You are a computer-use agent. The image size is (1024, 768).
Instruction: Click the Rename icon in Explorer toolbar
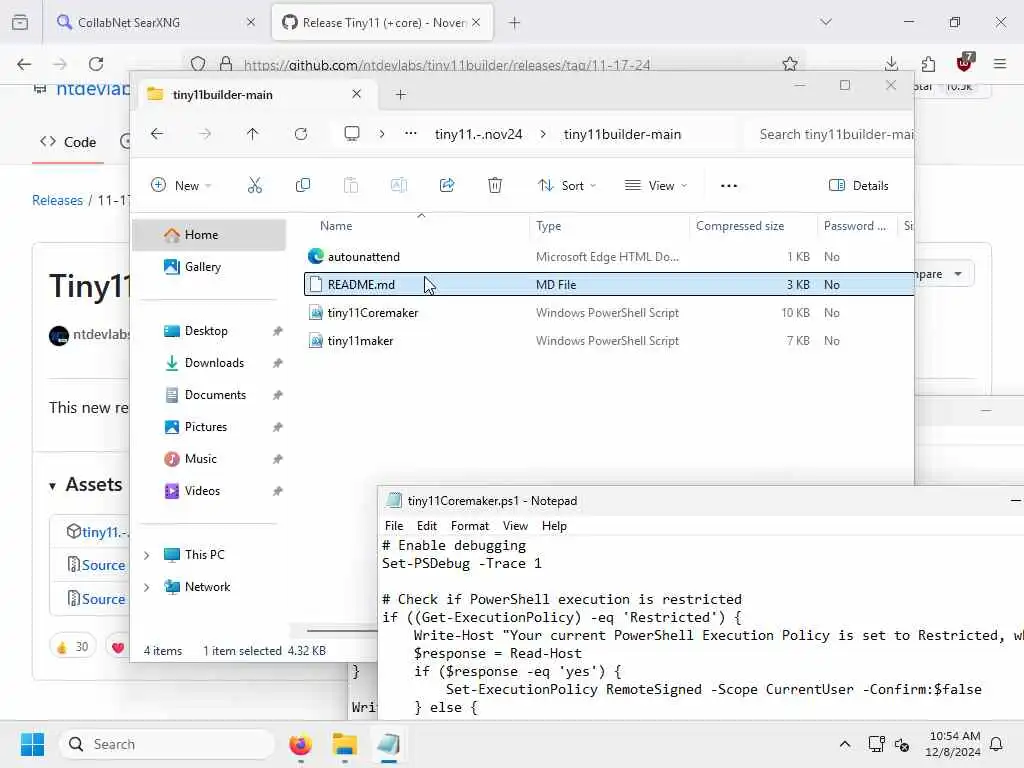click(x=398, y=185)
